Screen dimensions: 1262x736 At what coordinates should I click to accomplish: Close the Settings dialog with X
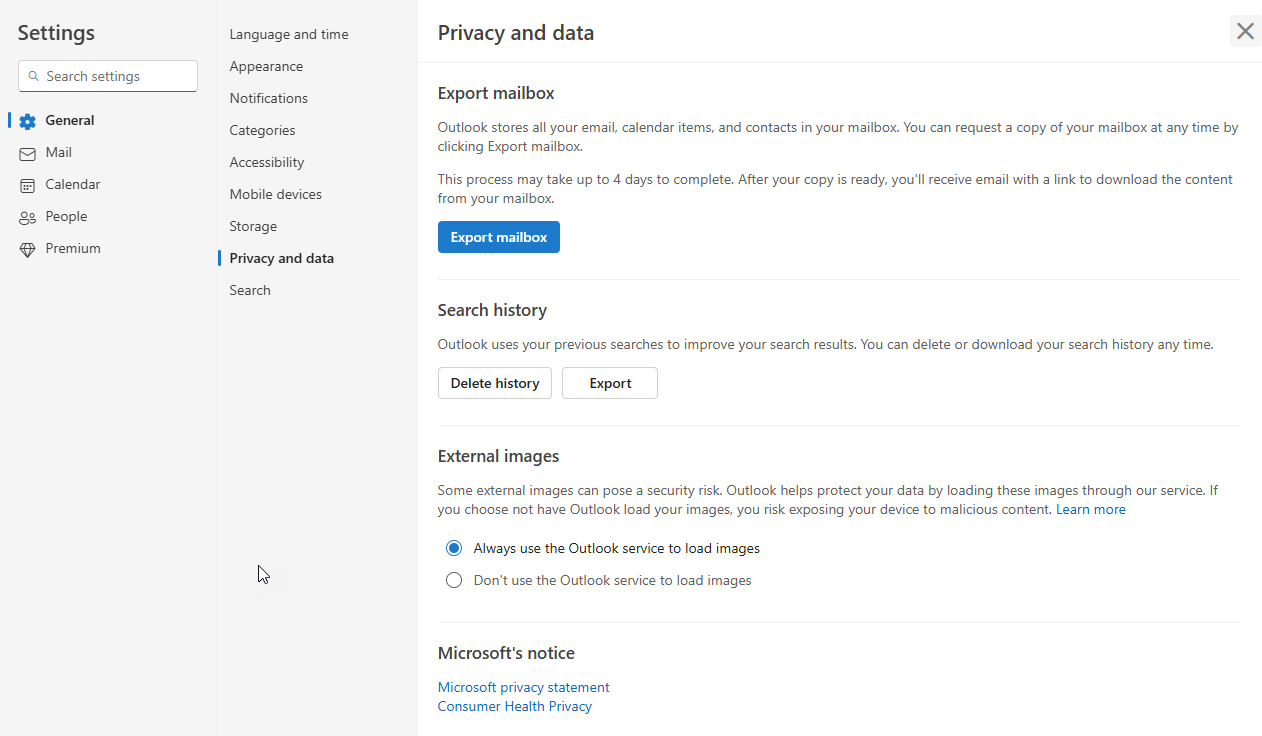(x=1245, y=31)
